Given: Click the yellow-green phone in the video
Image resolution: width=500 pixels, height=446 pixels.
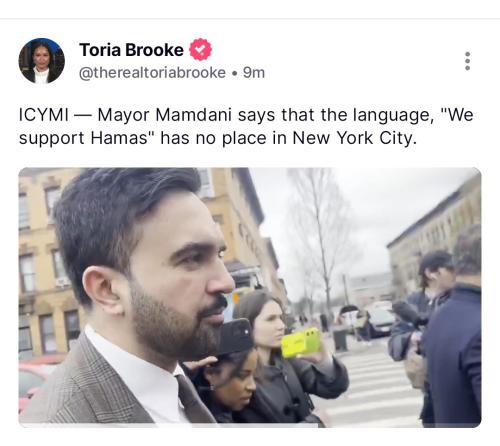Looking at the screenshot, I should coord(301,342).
